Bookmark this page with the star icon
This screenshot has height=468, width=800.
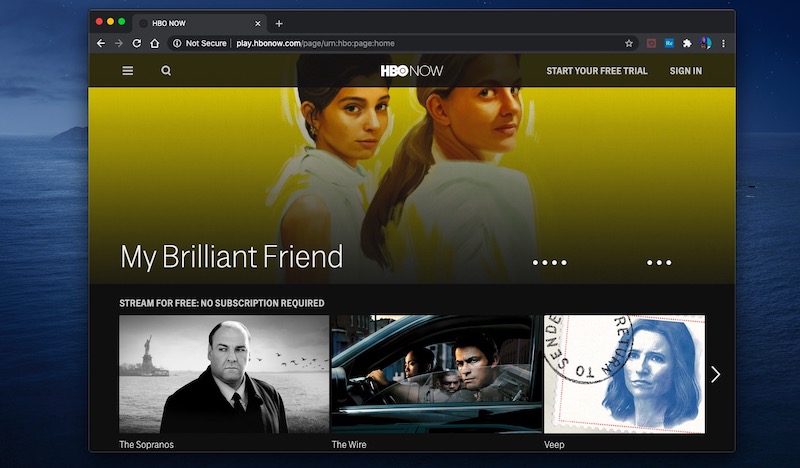(629, 43)
